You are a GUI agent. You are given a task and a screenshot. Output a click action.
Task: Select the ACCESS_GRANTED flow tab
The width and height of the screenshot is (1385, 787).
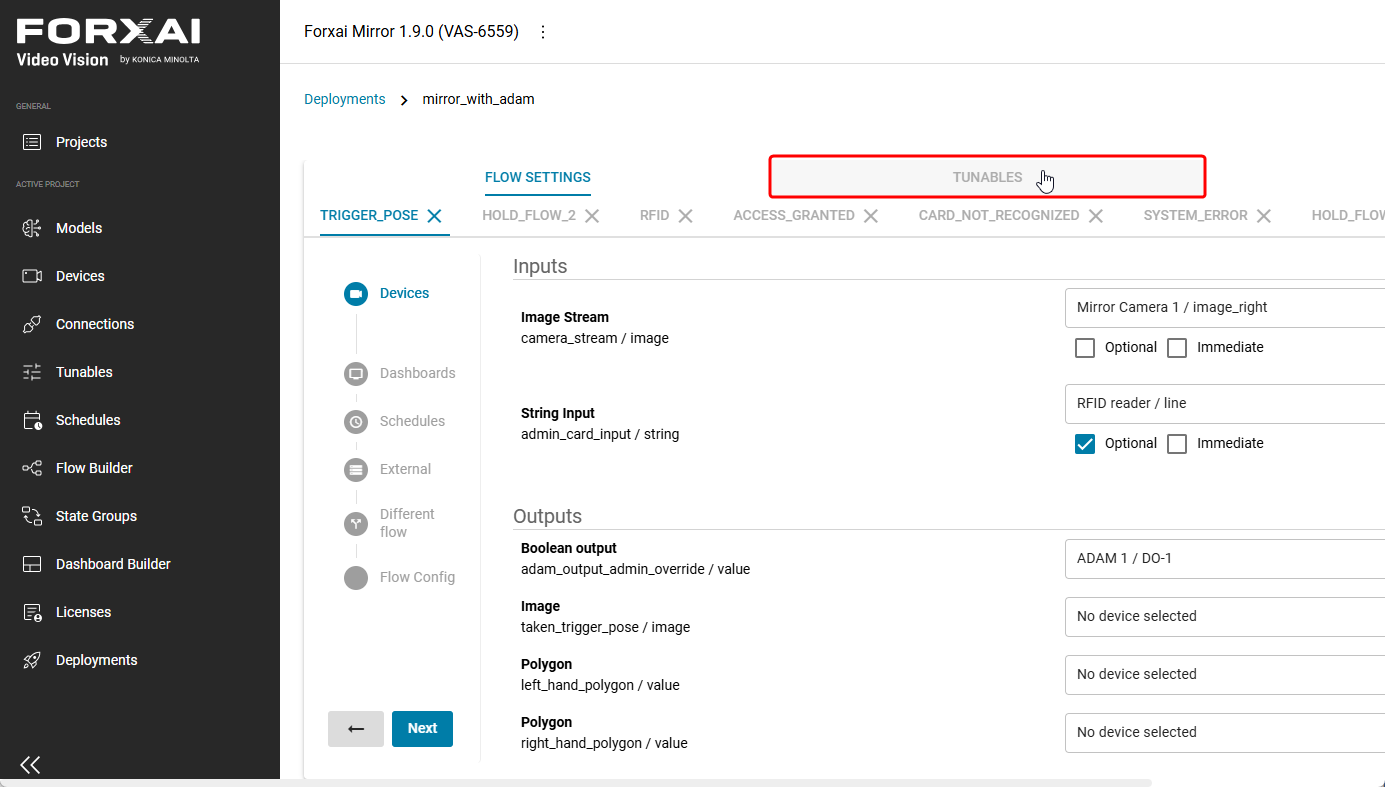794,215
